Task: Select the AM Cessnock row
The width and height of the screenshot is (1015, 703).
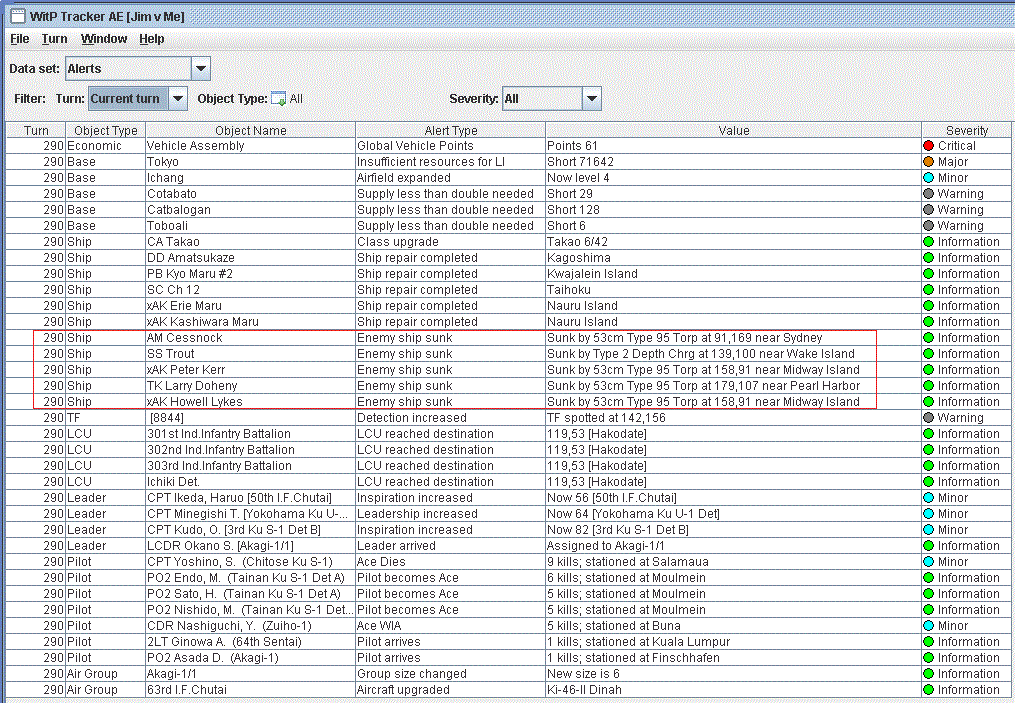Action: click(x=508, y=338)
